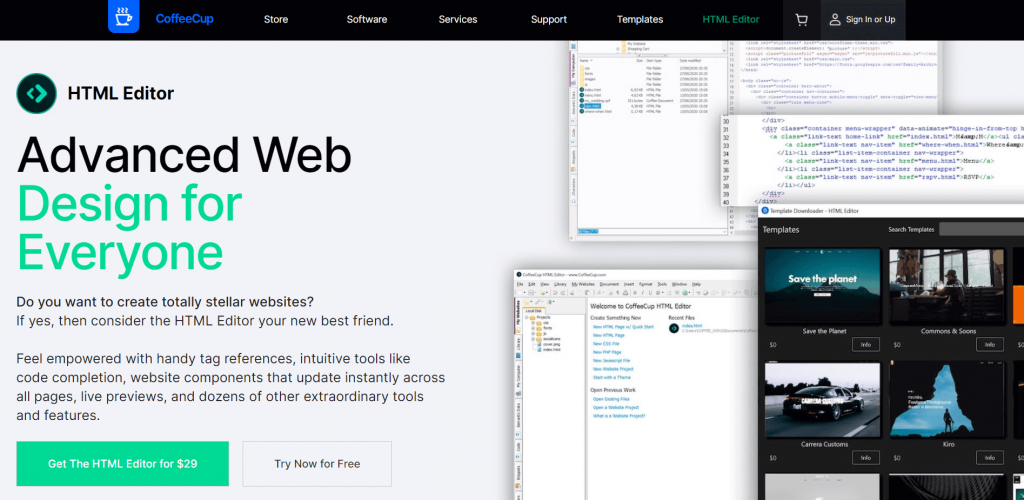The image size is (1024, 500).
Task: Click the Open Existing Files link
Action: pos(611,399)
